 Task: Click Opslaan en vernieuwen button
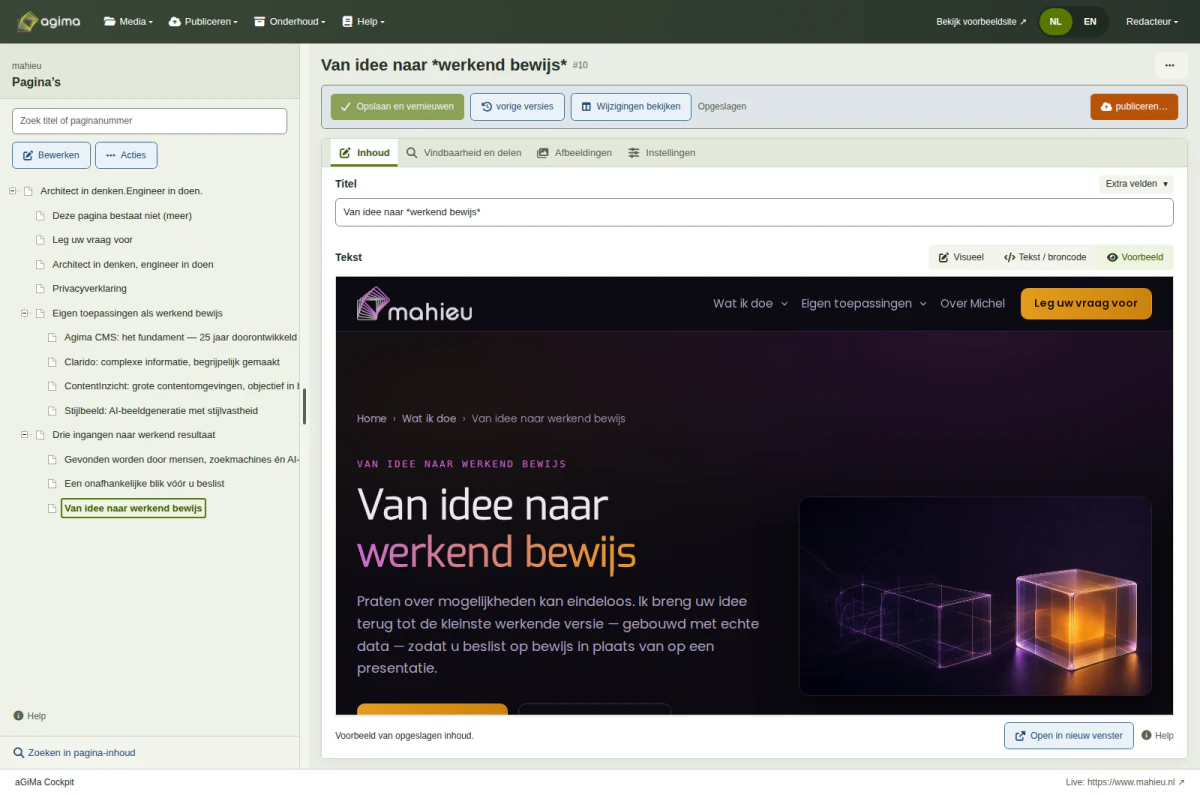coord(397,106)
